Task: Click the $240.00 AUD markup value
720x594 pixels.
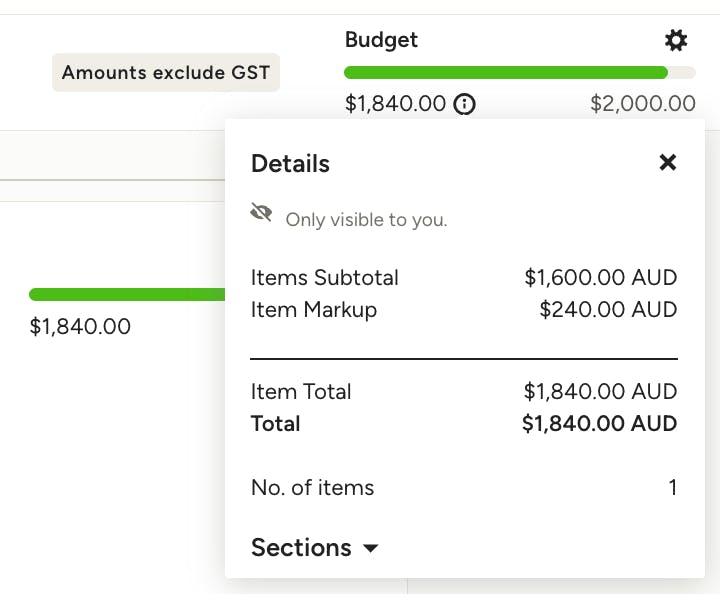Action: (x=608, y=310)
